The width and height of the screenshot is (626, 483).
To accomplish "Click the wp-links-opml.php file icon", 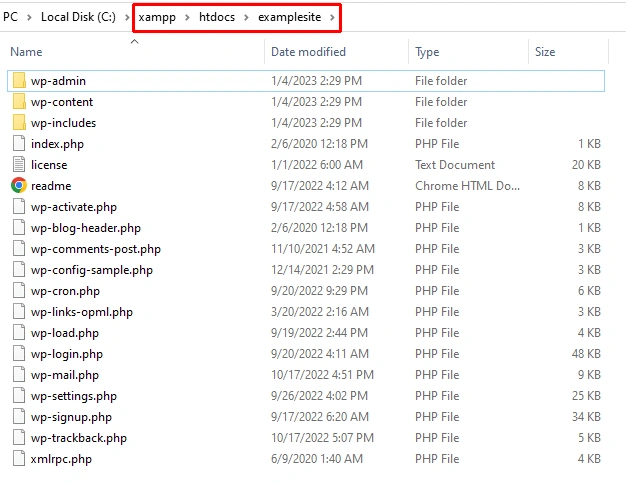I will (x=19, y=311).
